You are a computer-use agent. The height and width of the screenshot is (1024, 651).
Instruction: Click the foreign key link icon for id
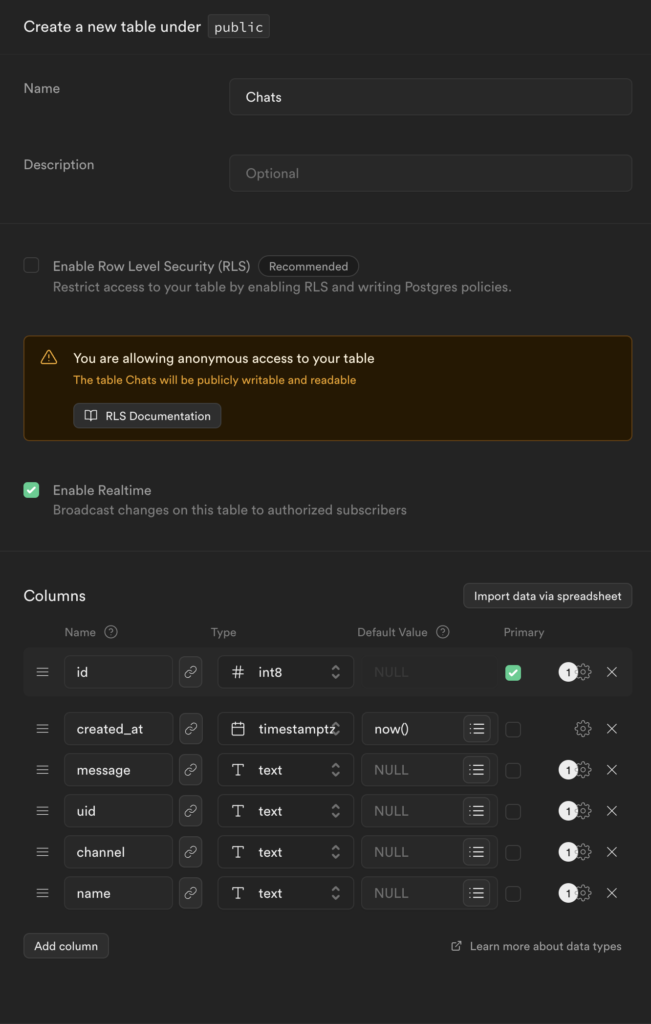click(x=191, y=672)
